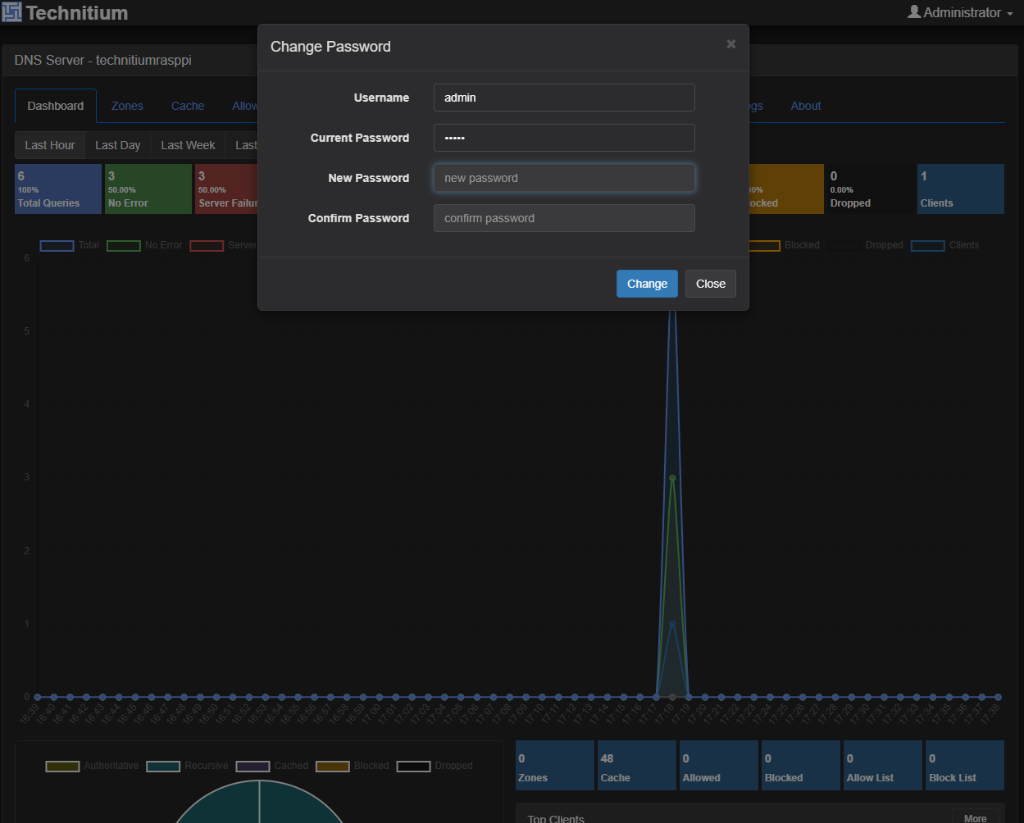Screen dimensions: 1024x823
Task: Switch to the Zones tab
Action: [x=127, y=106]
